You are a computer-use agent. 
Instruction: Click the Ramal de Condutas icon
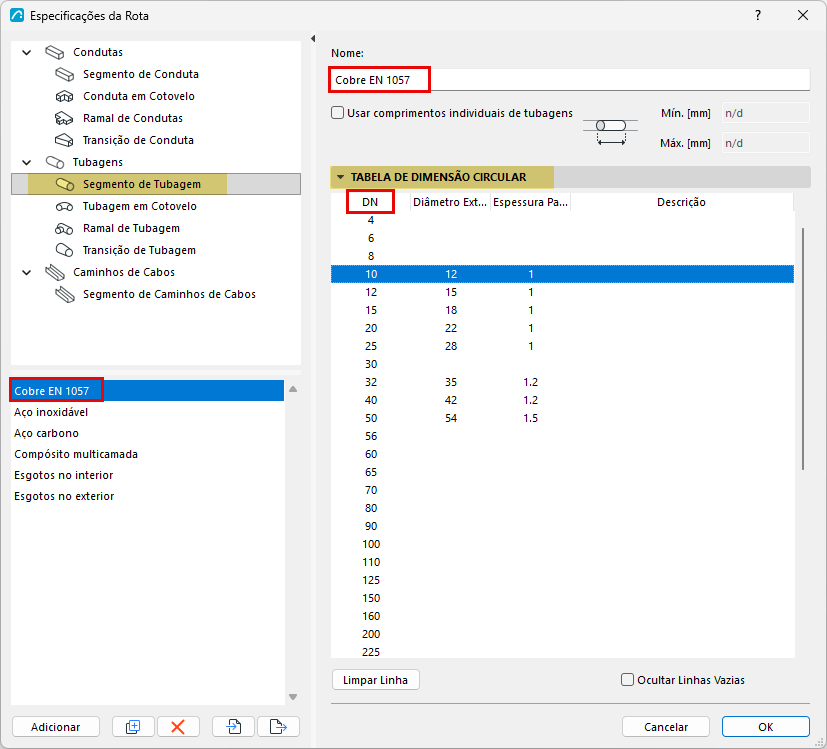pos(64,118)
